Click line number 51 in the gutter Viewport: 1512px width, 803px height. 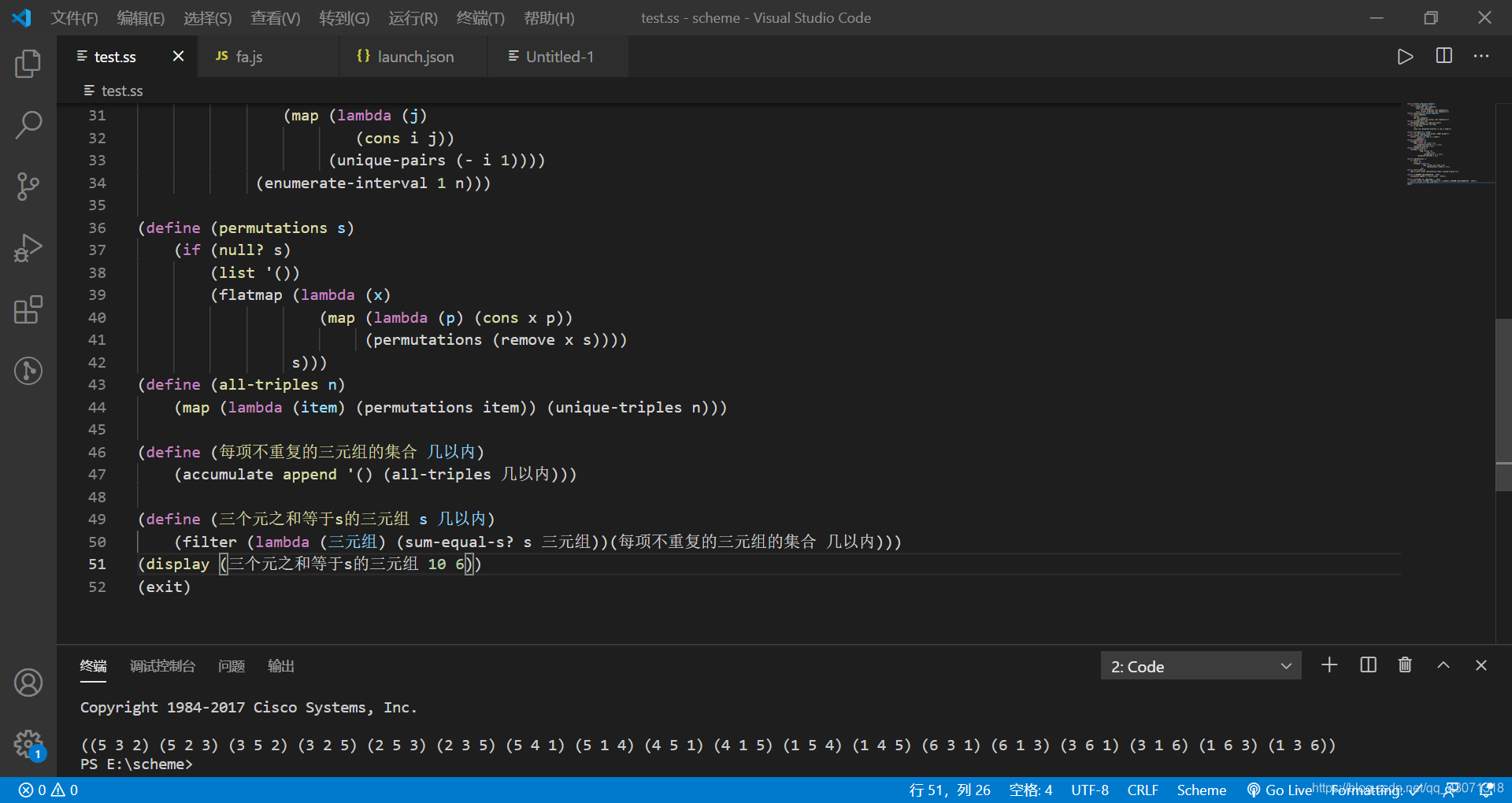click(97, 564)
